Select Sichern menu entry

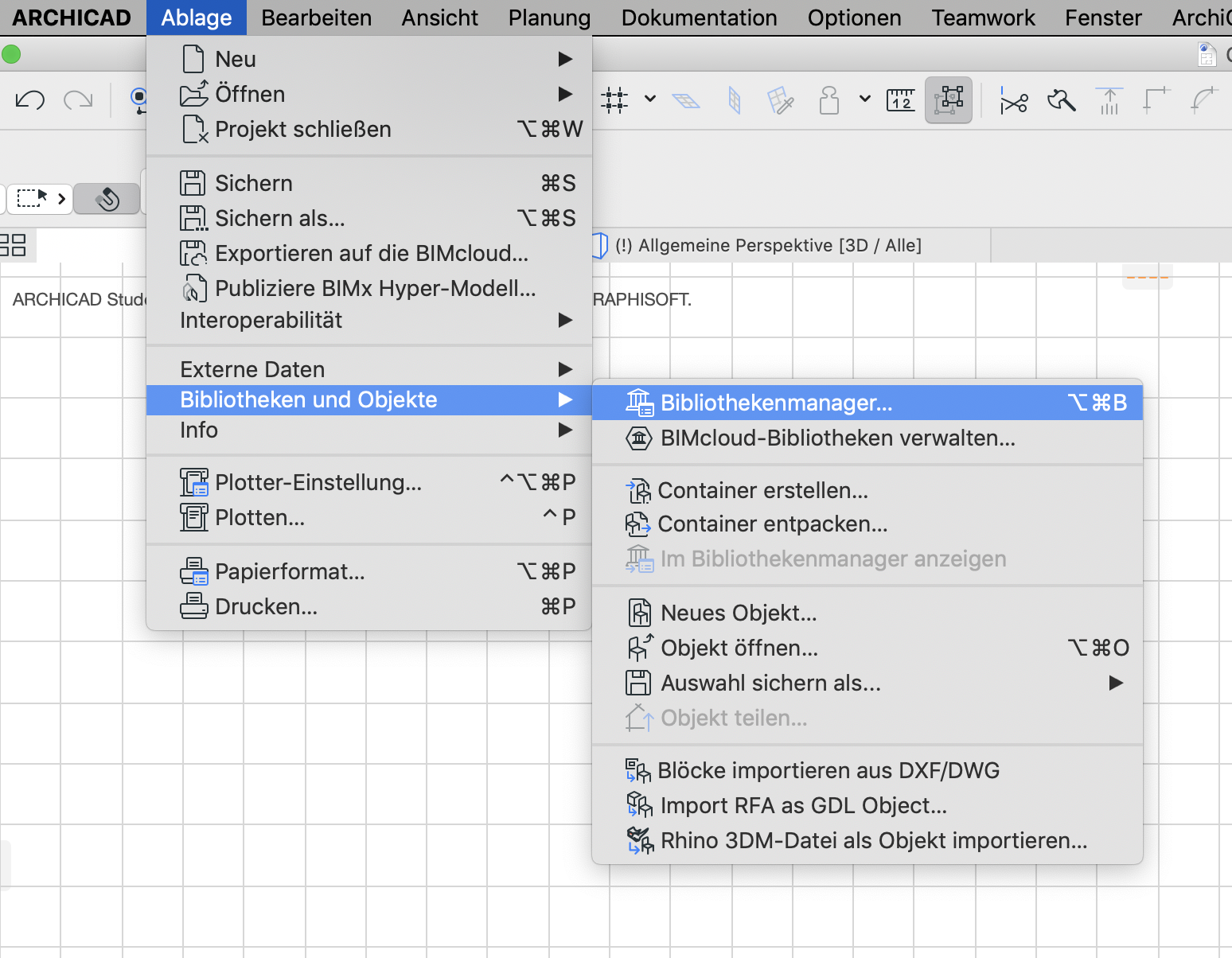coord(369,183)
